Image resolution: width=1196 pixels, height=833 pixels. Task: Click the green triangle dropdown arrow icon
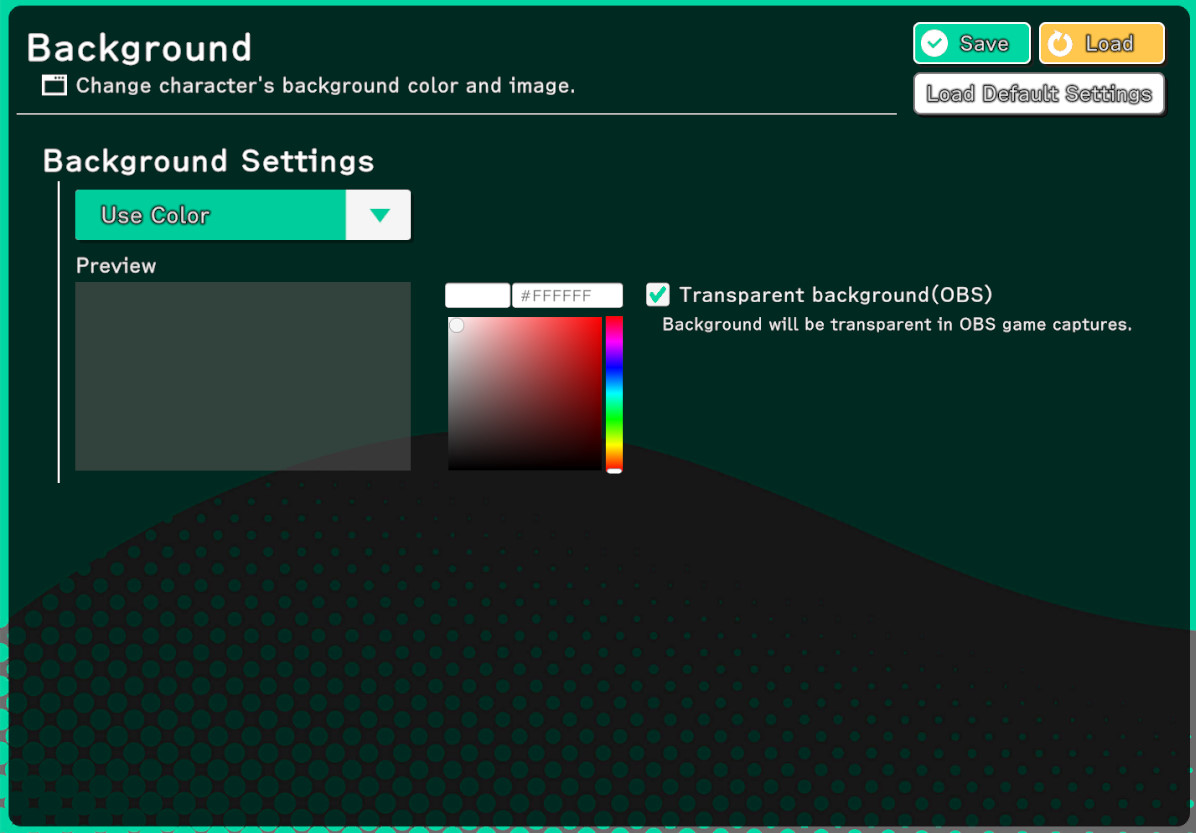(379, 215)
